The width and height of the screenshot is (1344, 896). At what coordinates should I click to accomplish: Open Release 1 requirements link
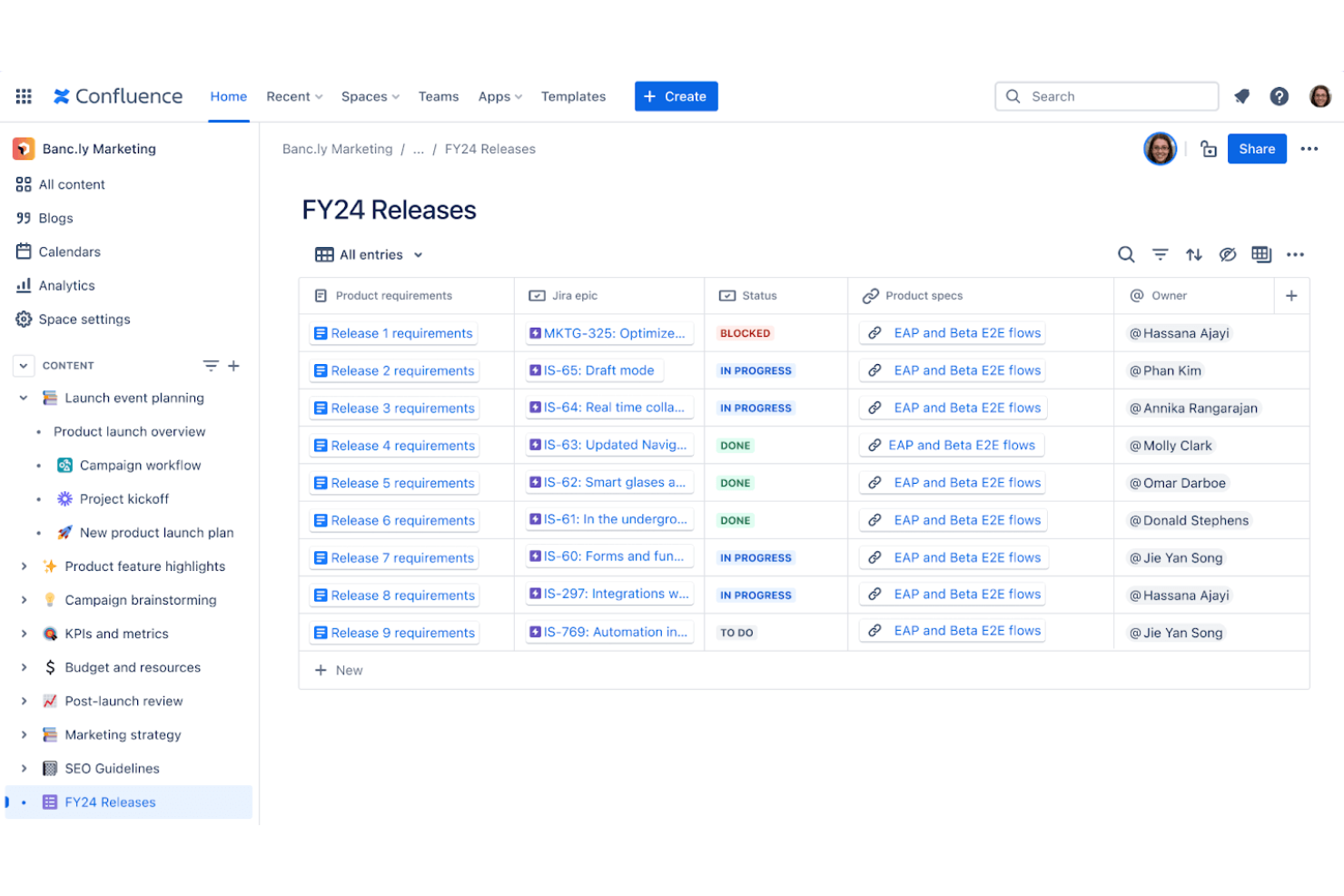click(x=394, y=333)
